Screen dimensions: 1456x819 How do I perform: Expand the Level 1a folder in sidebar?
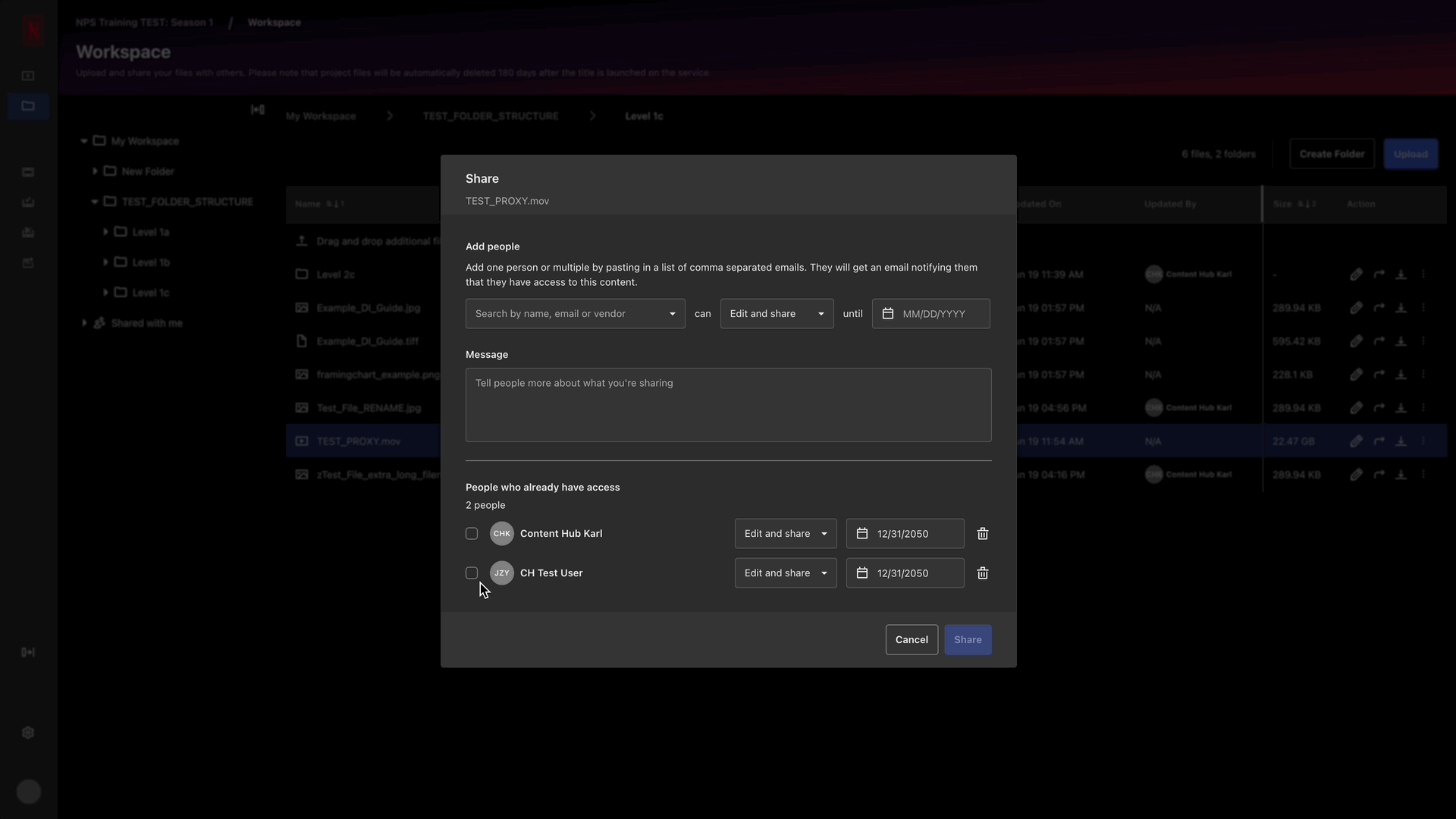pyautogui.click(x=106, y=231)
